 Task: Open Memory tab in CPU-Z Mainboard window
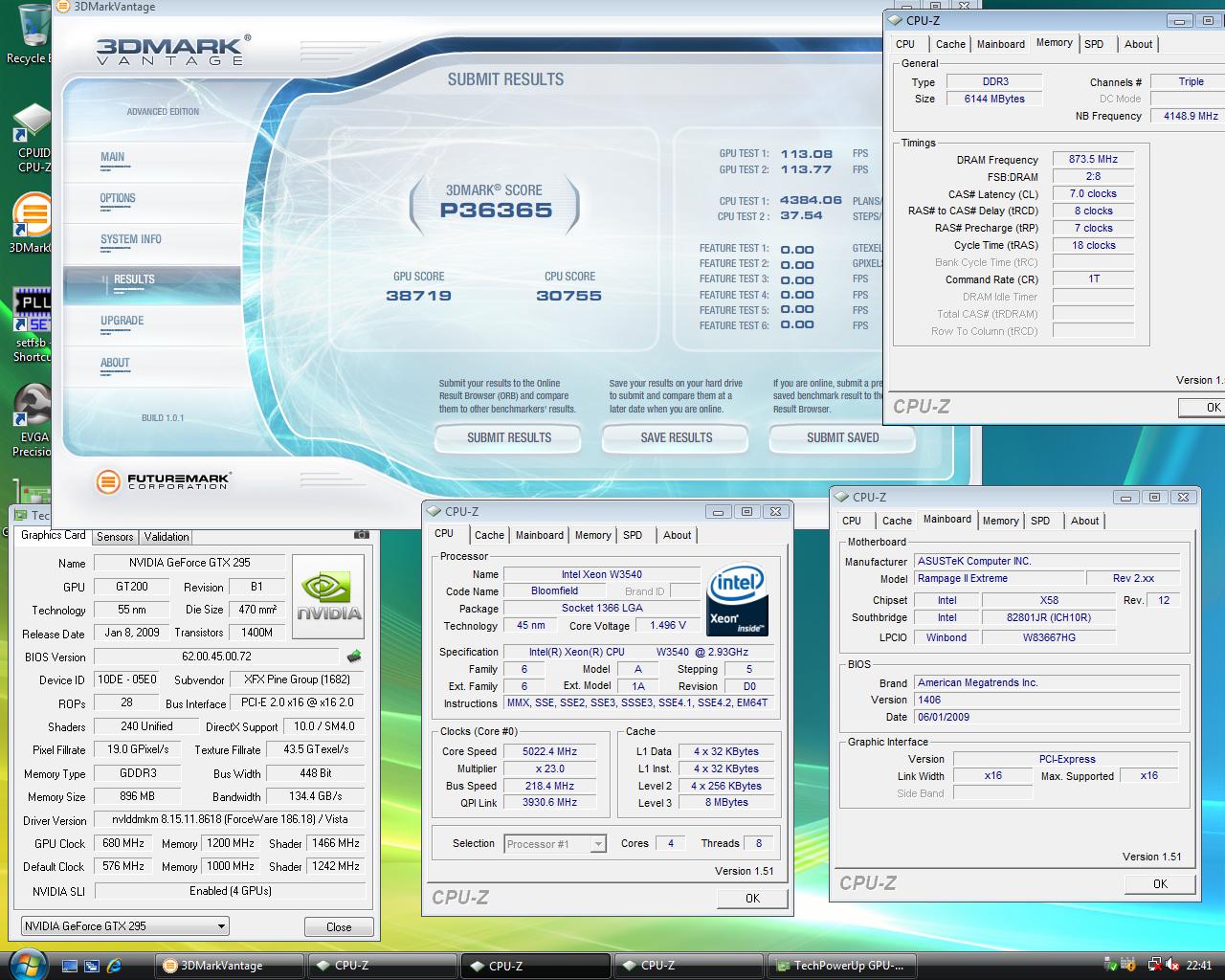[1000, 521]
